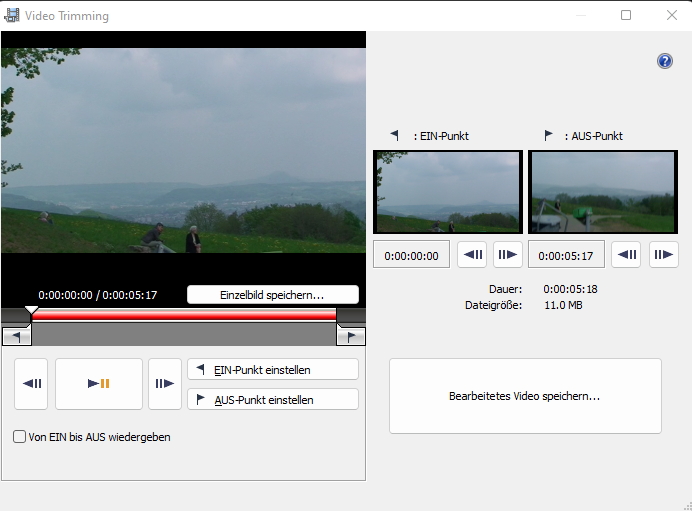The width and height of the screenshot is (692, 511).
Task: Click the AUS-Punkt timecode field 0:00:05:17
Action: [x=566, y=255]
